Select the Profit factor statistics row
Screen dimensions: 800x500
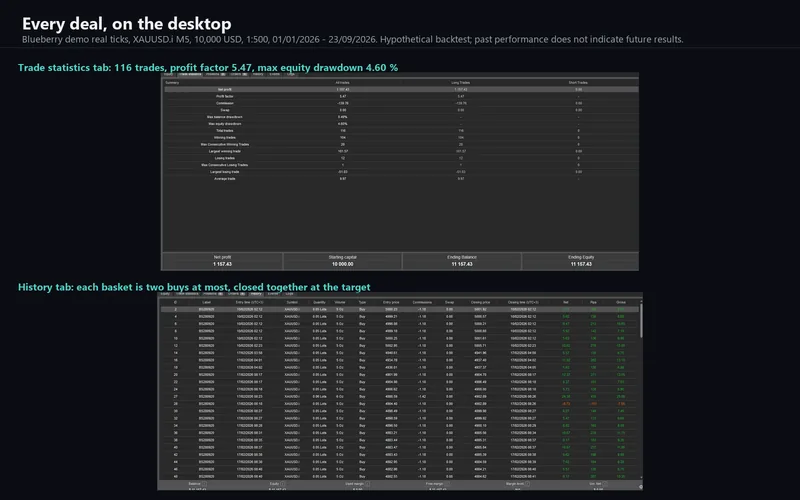point(401,96)
